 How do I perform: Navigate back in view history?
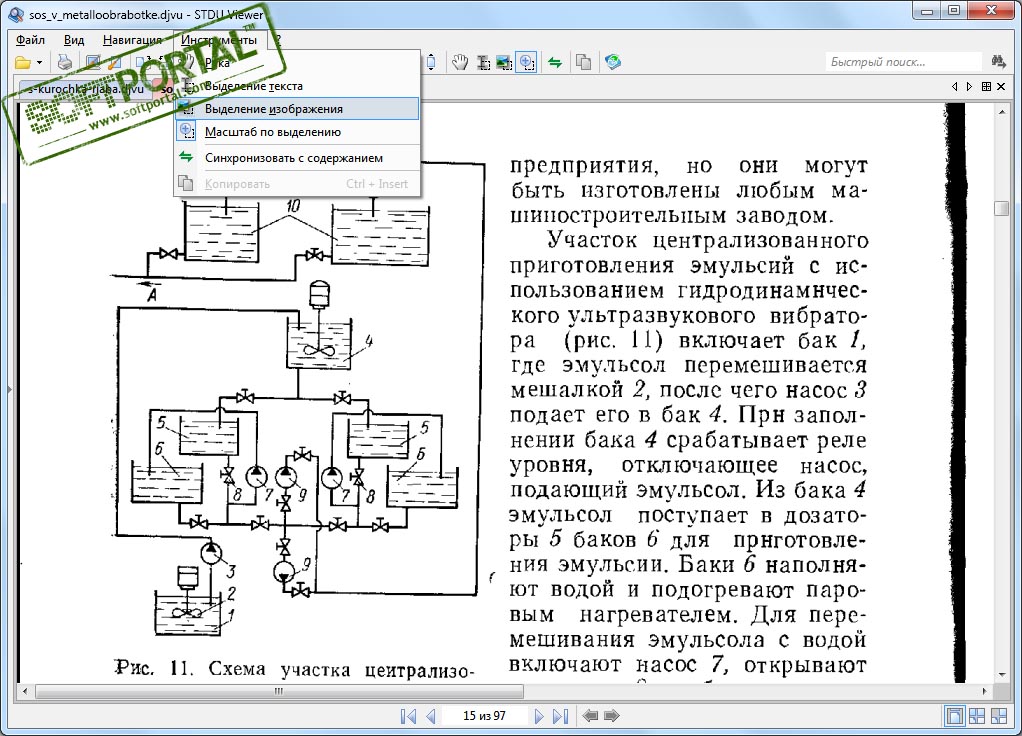coord(590,716)
